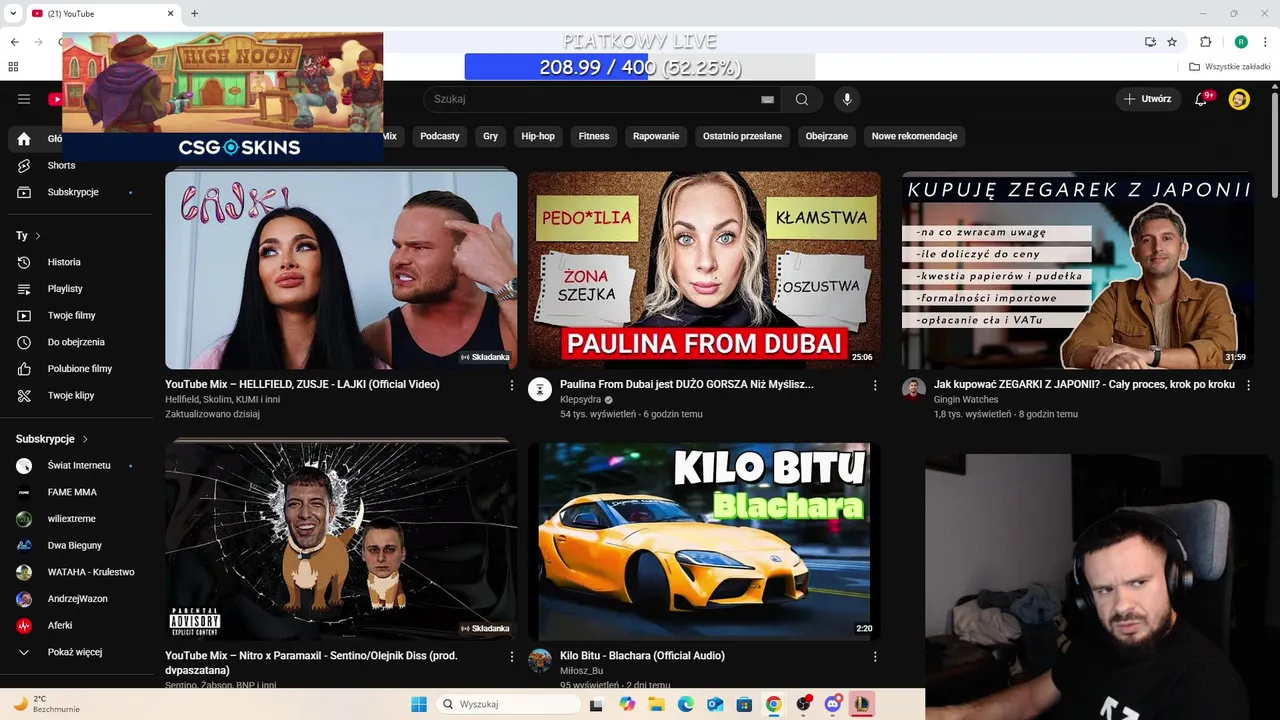Screen dimensions: 1280x720
Task: Click the Gingin Watches channel avatar
Action: [914, 390]
